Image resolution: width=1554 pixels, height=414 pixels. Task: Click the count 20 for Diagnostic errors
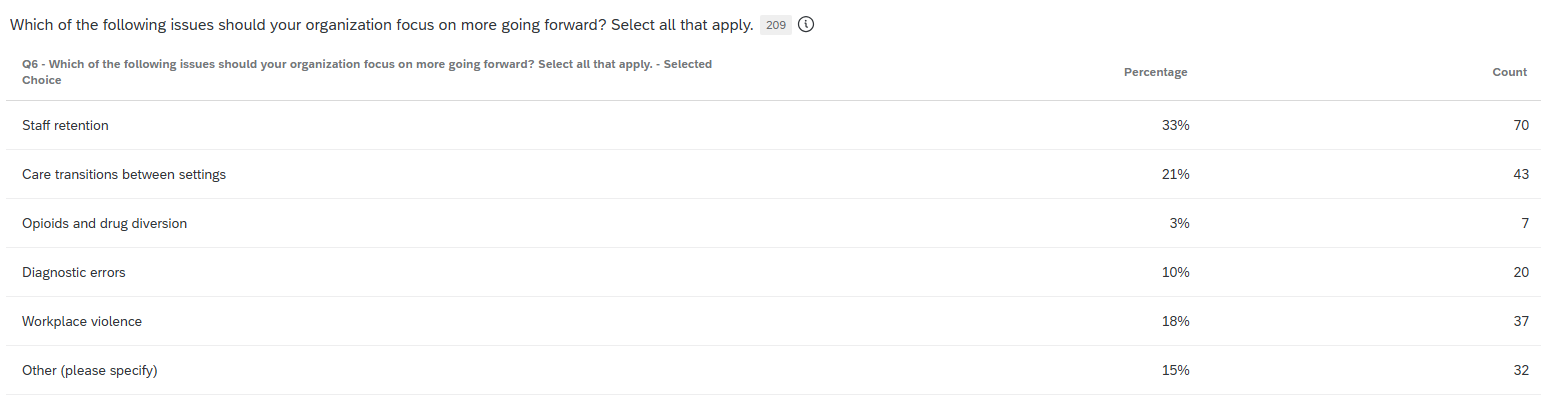coord(1521,272)
